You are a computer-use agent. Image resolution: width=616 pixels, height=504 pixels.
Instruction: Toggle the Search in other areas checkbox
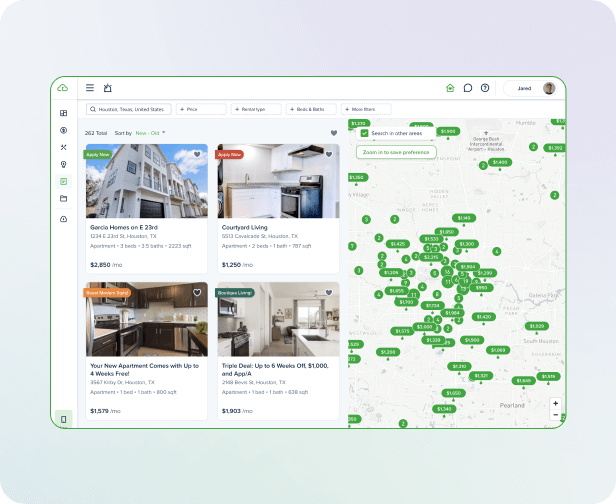[x=365, y=132]
